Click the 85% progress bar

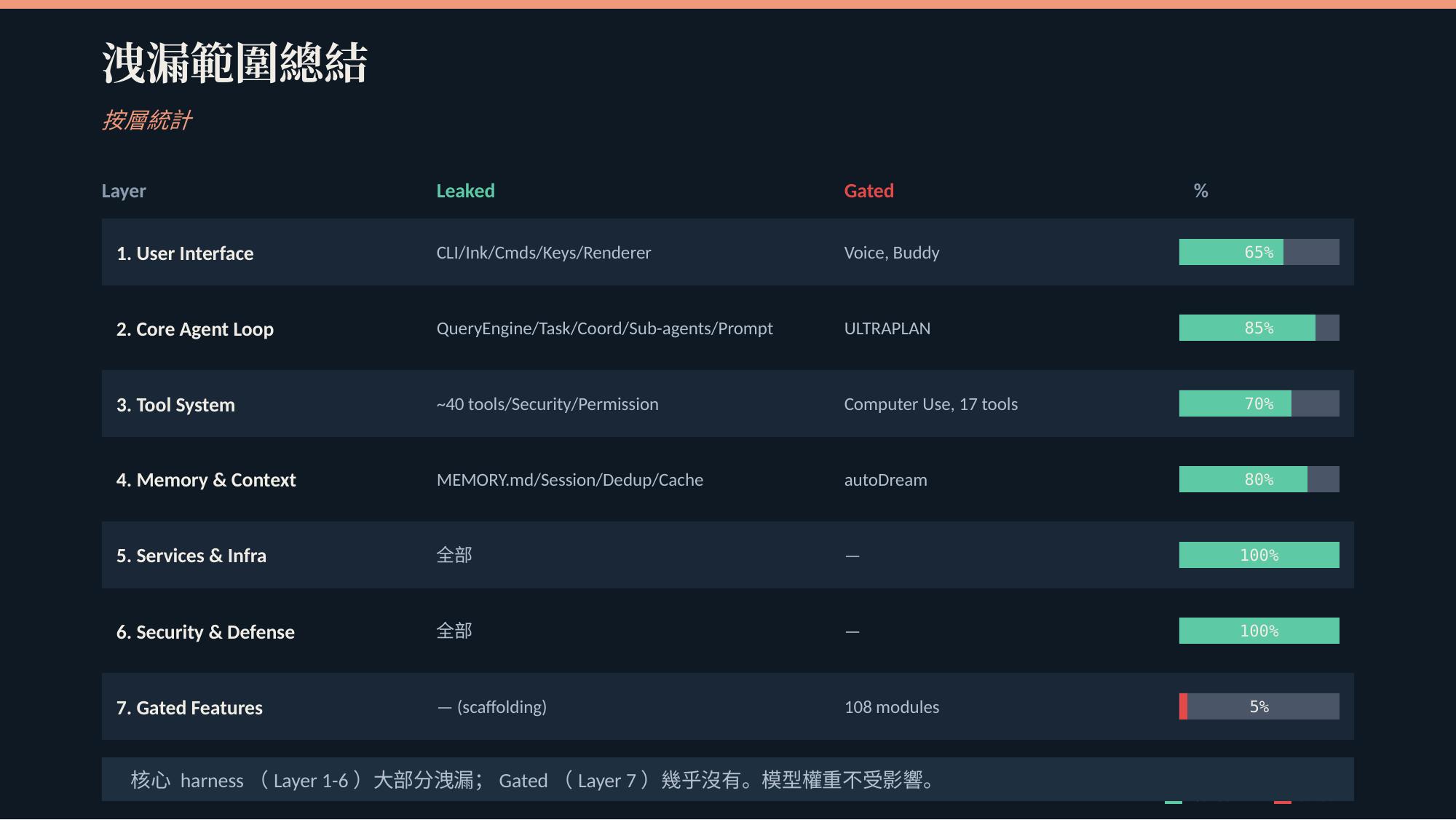coord(1259,328)
